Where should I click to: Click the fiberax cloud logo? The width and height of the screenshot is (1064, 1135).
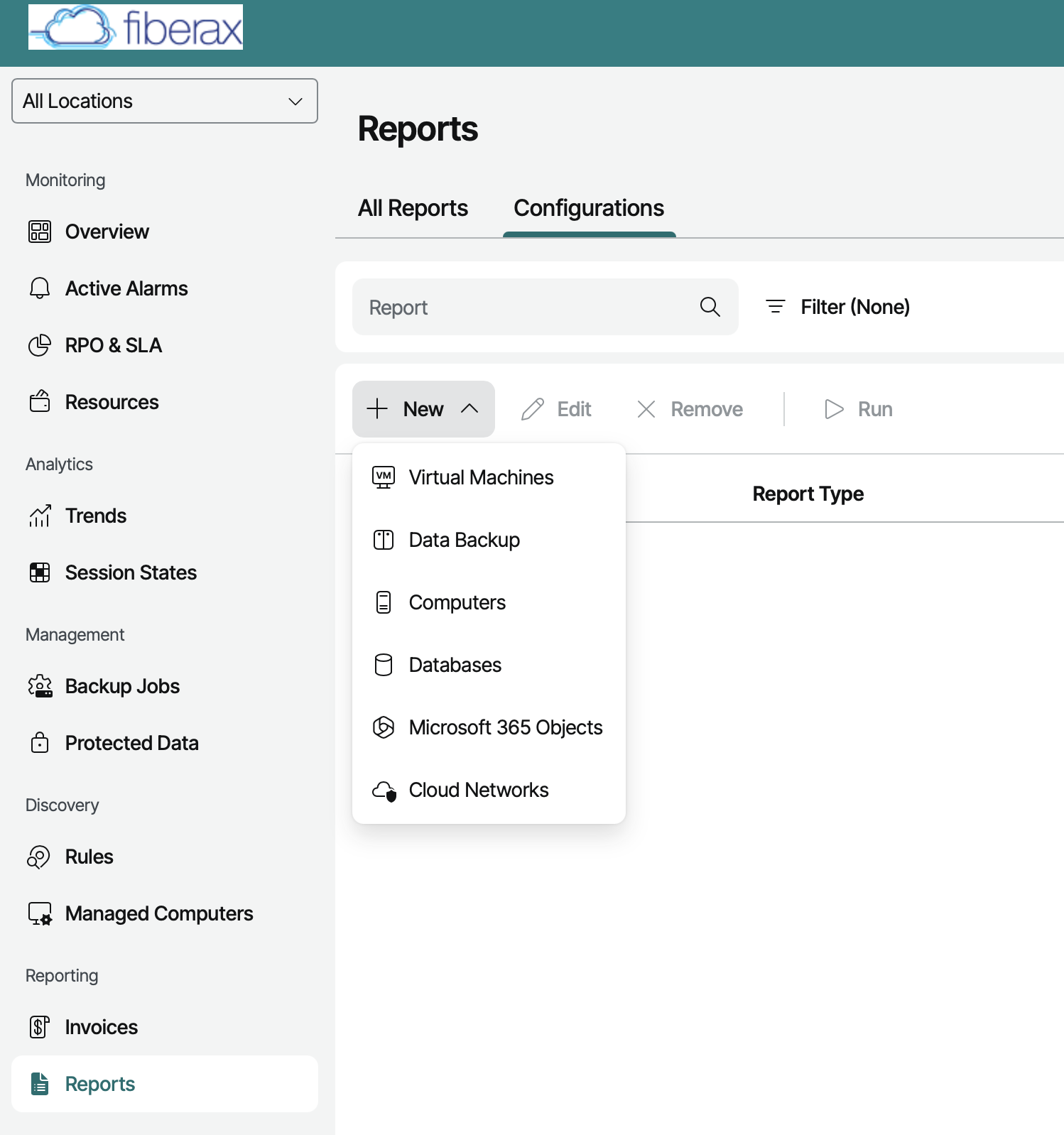click(x=135, y=27)
